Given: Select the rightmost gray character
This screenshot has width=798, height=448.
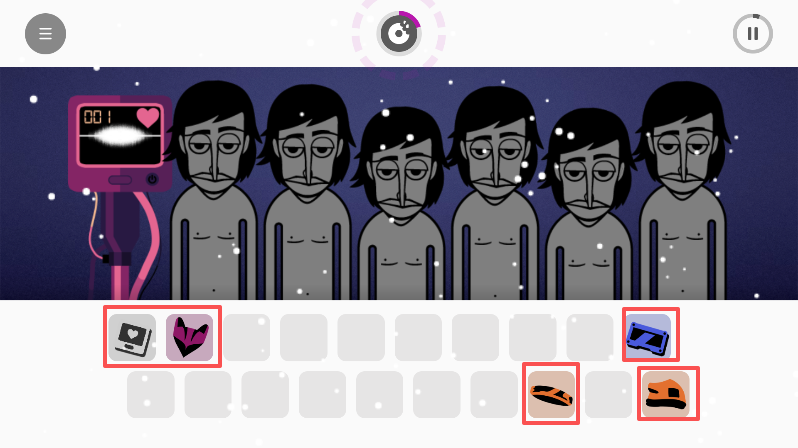Looking at the screenshot, I should (682, 190).
